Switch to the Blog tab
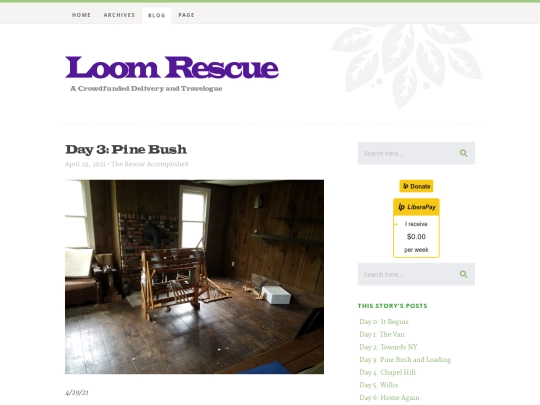Screen dimensions: 540x405 (157, 15)
